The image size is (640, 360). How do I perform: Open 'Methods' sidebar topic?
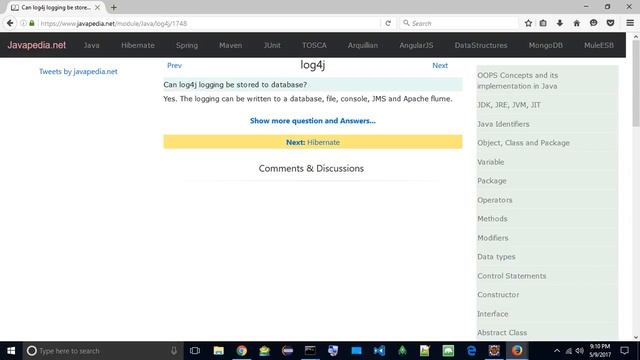492,219
